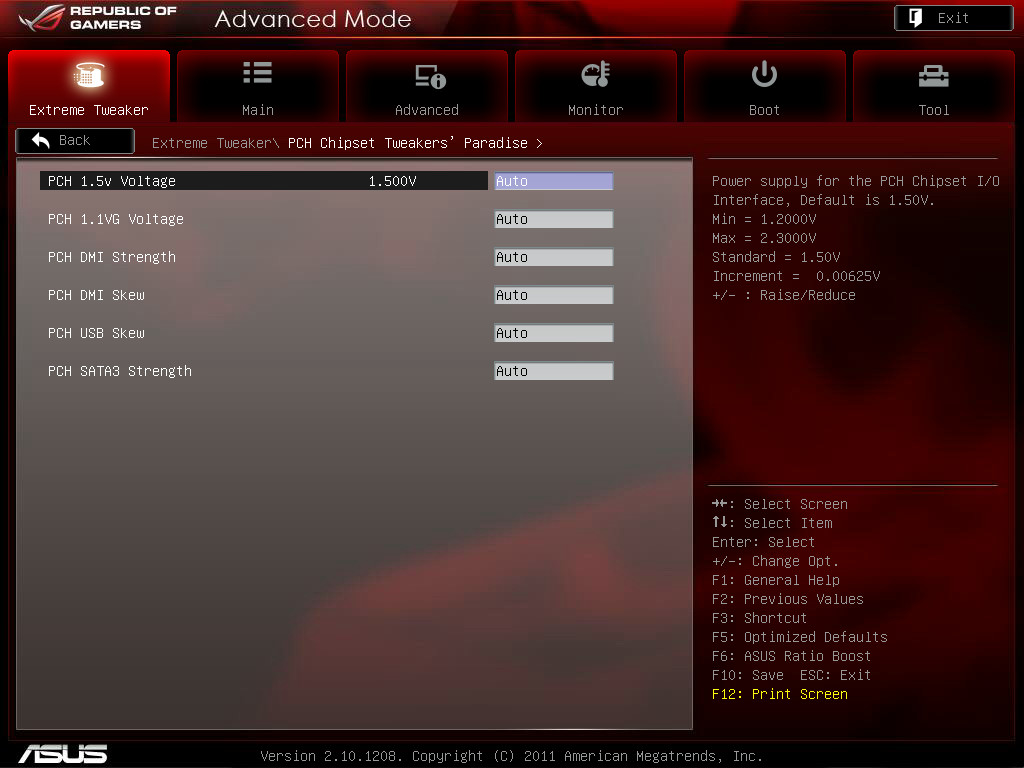Click the Exit door icon
This screenshot has width=1024, height=768.
(916, 18)
